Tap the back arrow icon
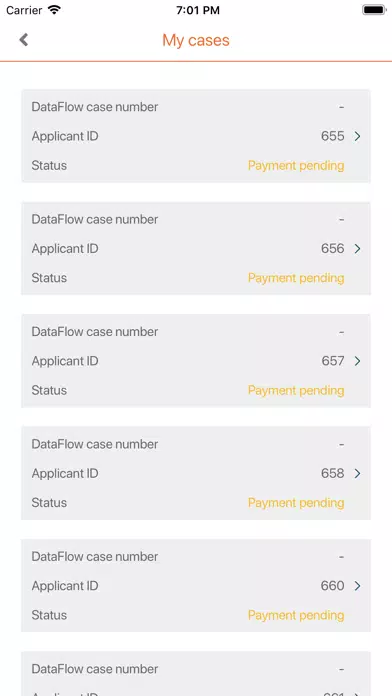392x696 pixels. pyautogui.click(x=24, y=40)
